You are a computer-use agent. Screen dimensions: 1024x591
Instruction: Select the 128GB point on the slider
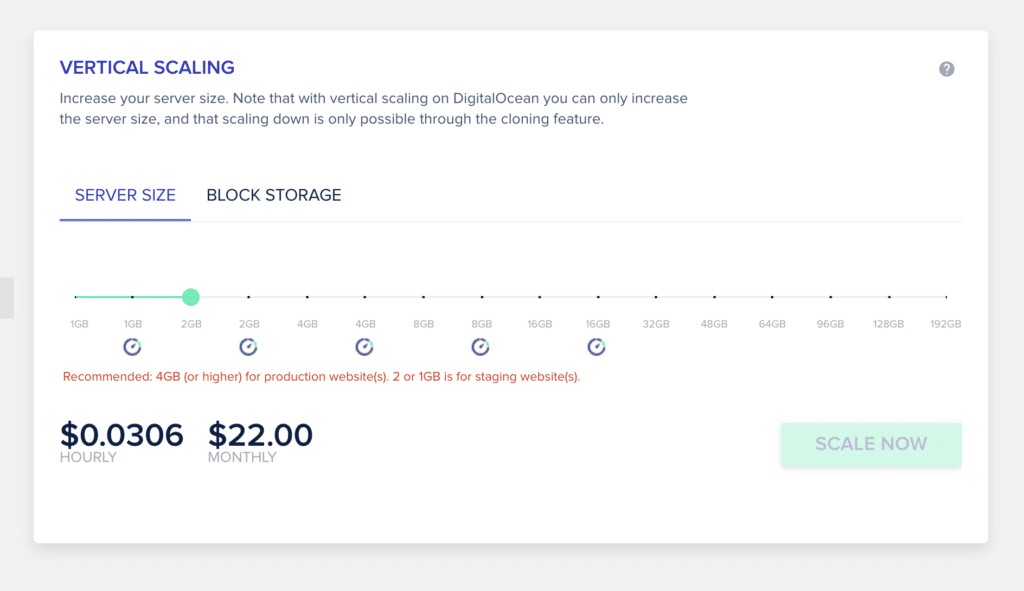pos(889,297)
